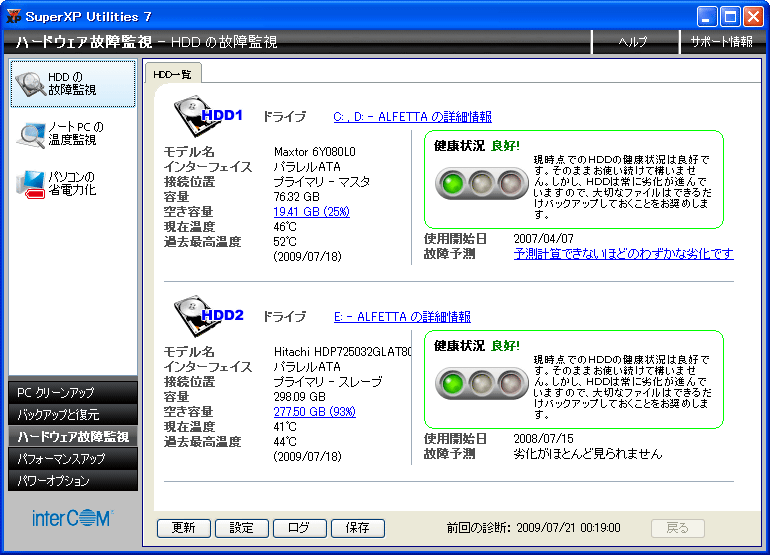
Task: Close the SuperXP Utilities window
Action: click(753, 16)
